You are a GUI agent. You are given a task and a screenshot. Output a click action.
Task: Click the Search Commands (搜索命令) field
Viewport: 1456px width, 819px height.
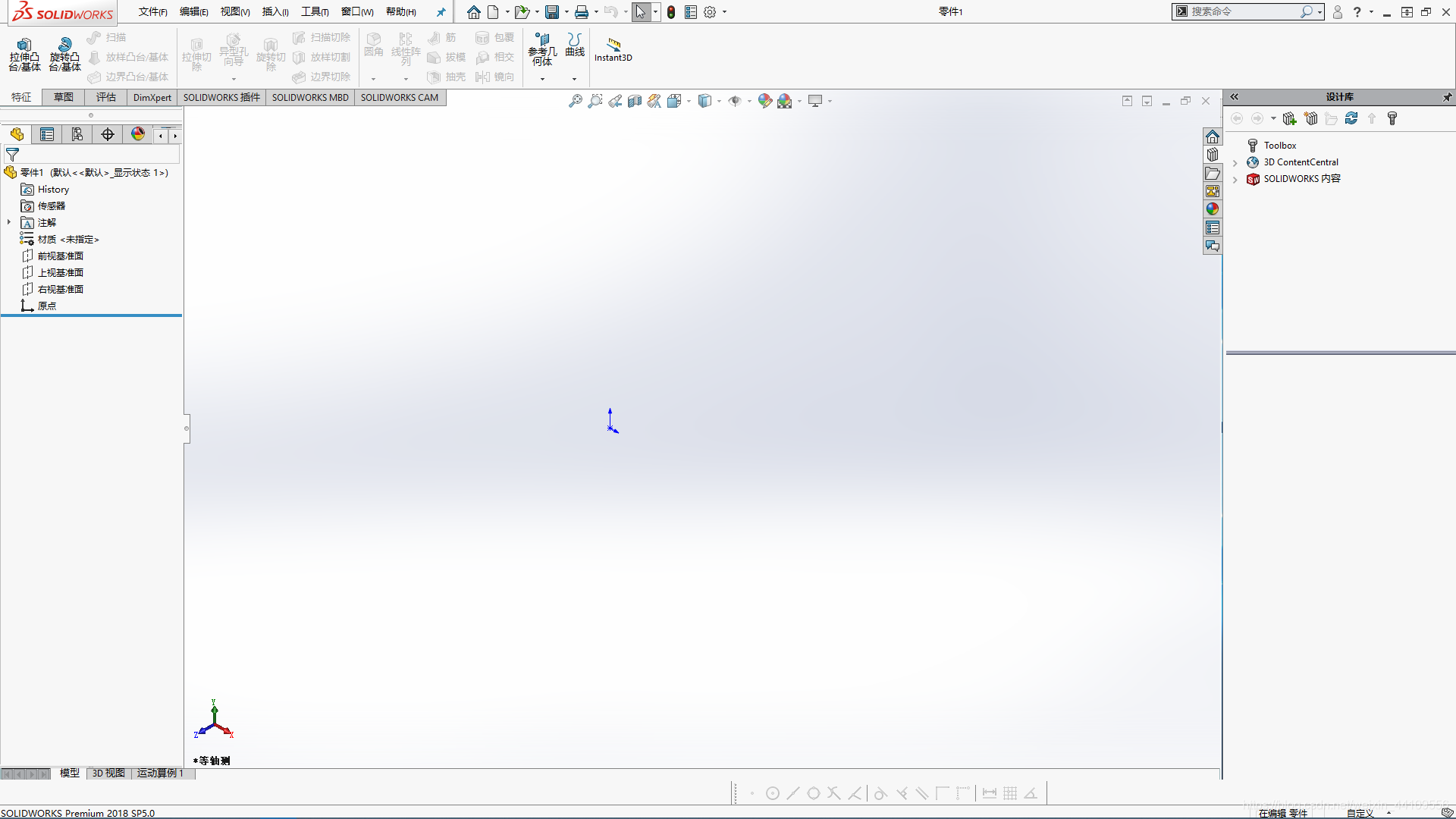click(x=1244, y=11)
